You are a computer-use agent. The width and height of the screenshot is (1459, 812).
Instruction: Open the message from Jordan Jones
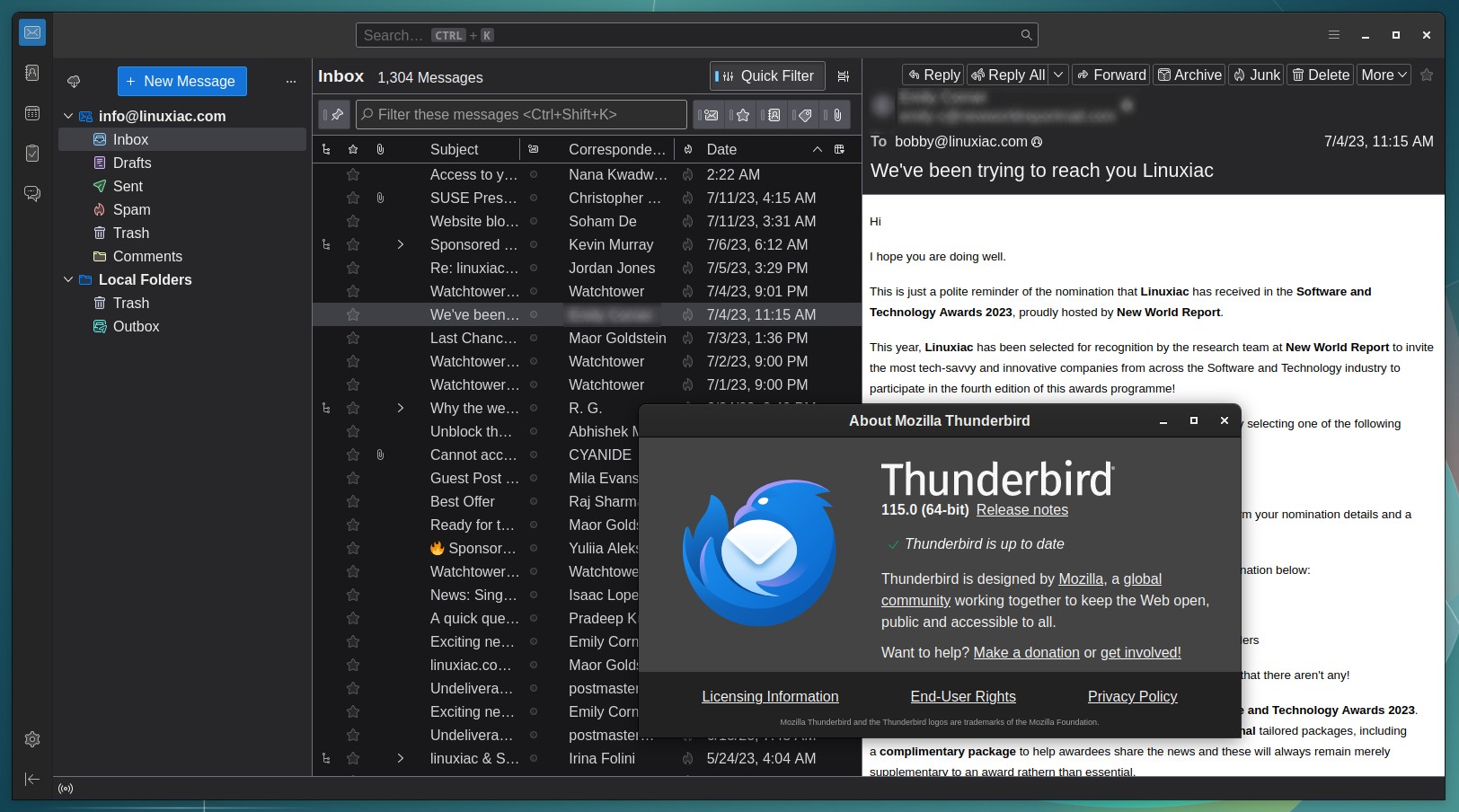[x=587, y=268]
